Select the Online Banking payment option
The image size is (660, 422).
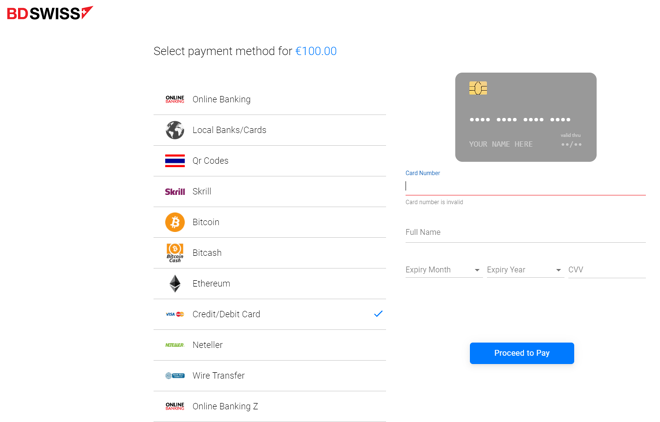pyautogui.click(x=269, y=99)
